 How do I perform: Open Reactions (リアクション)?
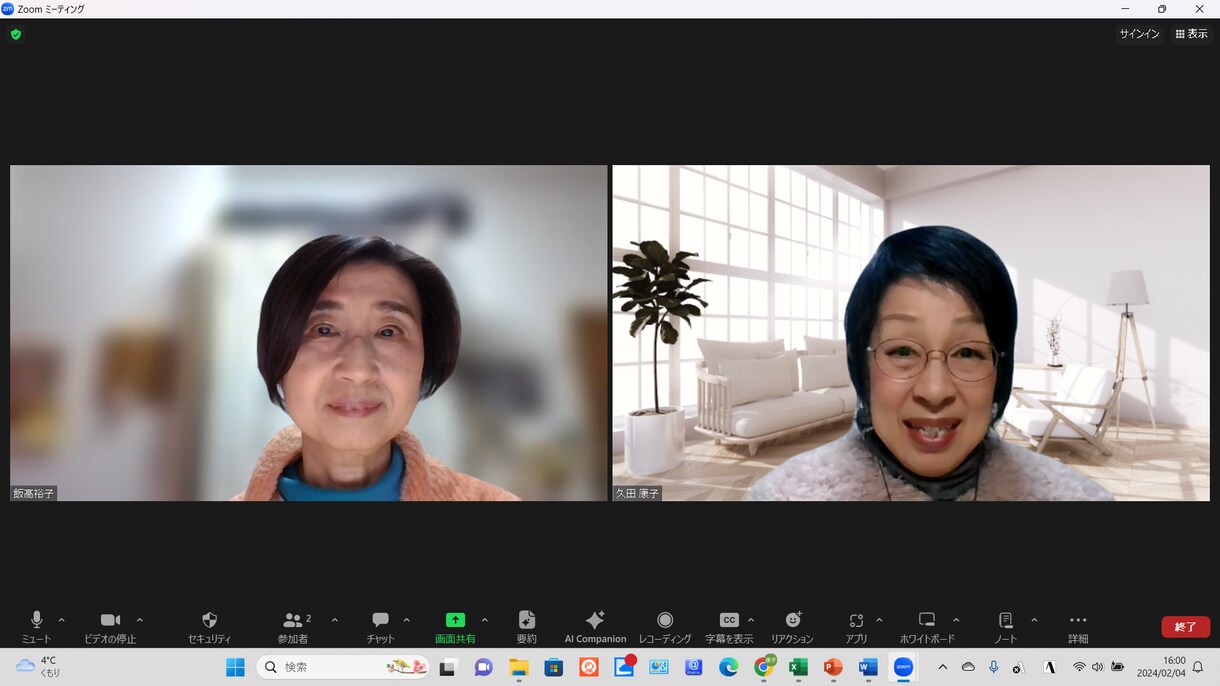tap(792, 627)
